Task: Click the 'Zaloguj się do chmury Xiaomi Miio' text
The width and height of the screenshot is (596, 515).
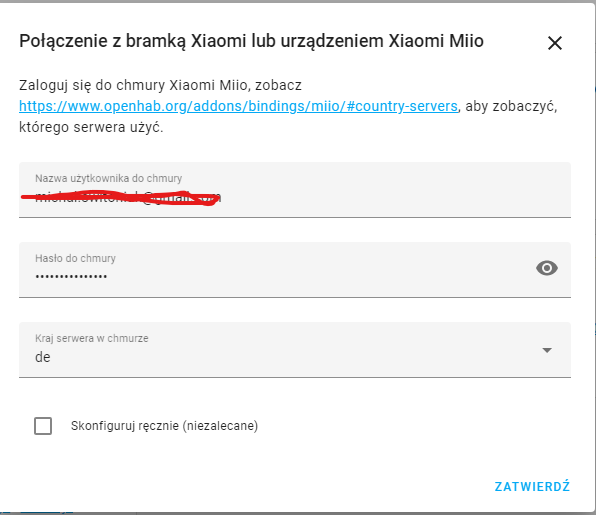Action: [x=133, y=85]
